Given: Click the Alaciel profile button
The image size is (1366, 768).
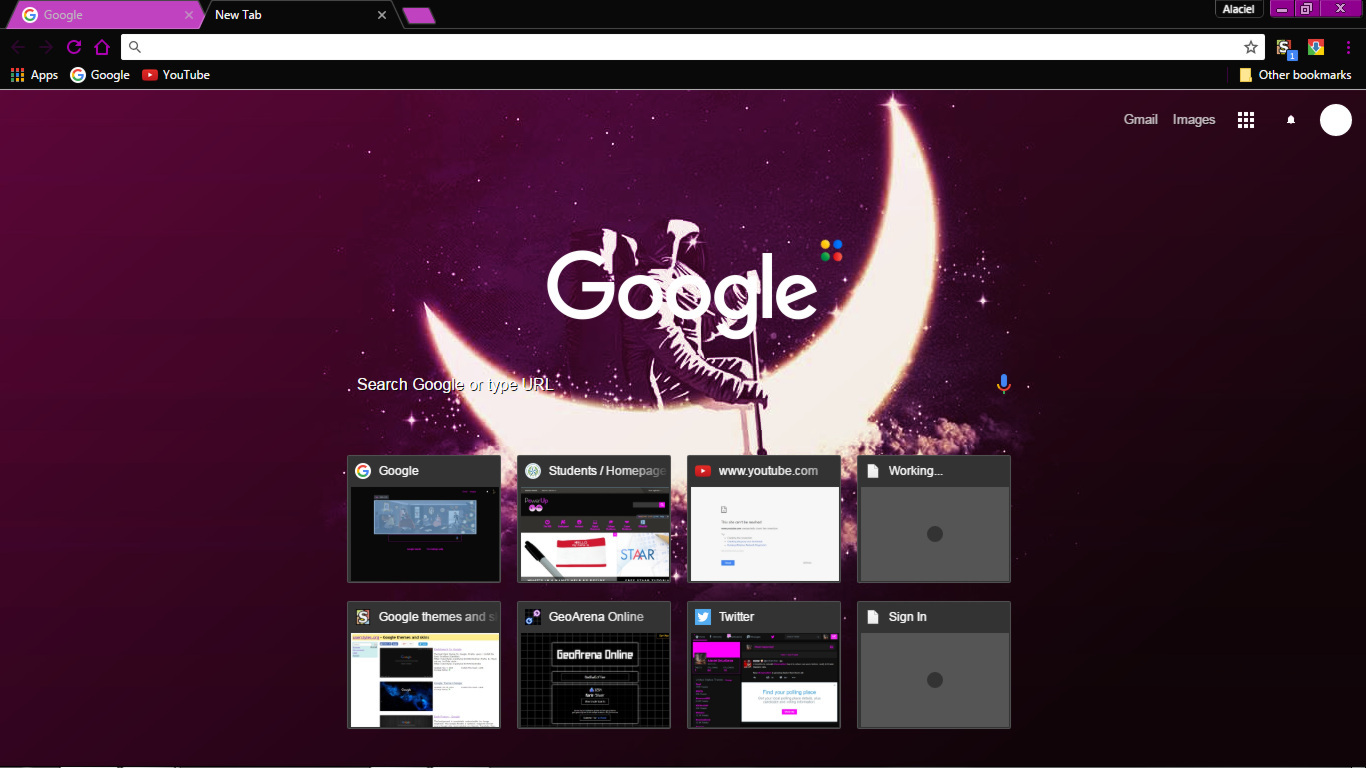Looking at the screenshot, I should coord(1239,9).
